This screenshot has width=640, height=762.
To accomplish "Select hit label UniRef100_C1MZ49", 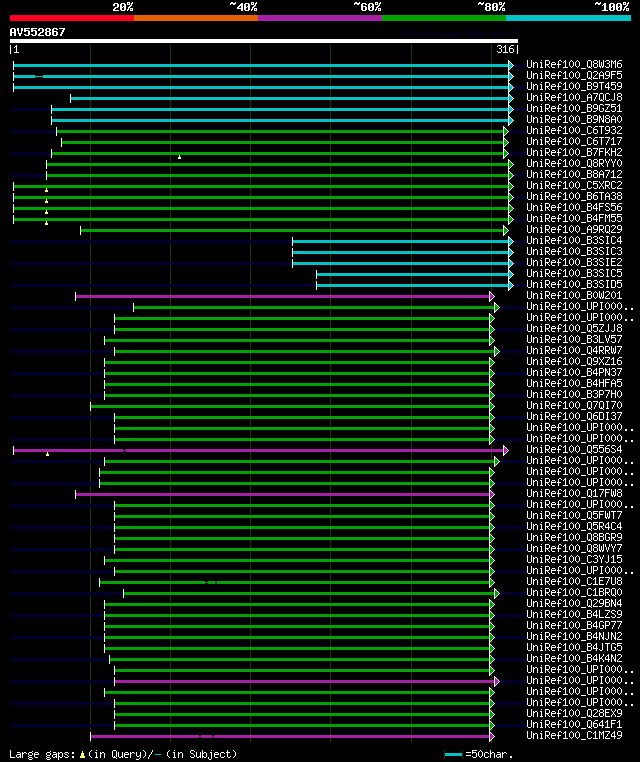I will click(574, 735).
